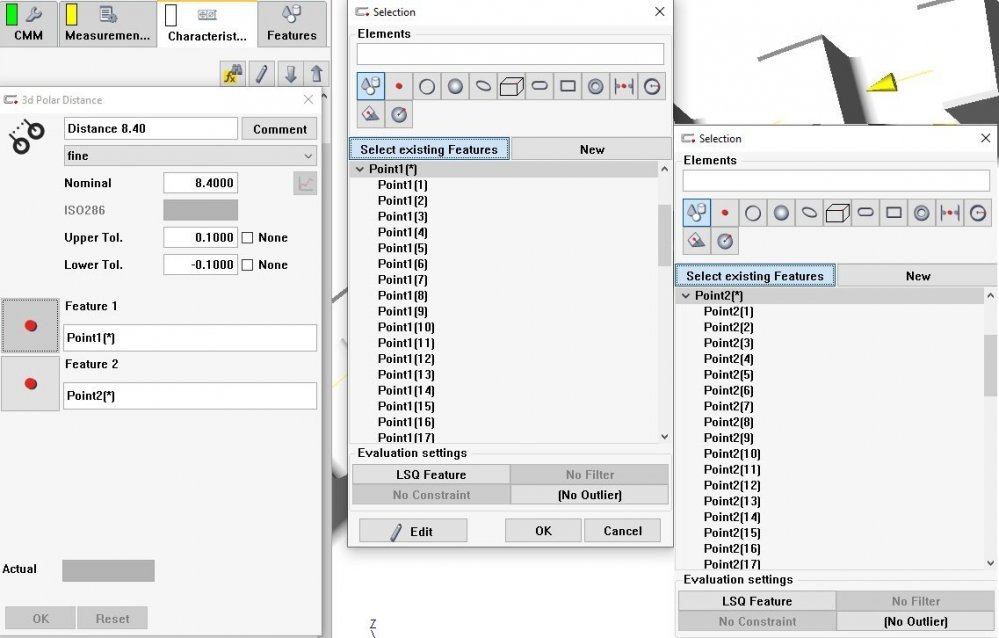Viewport: 999px width, 638px height.
Task: Move the characteristic down with the down arrow
Action: pos(290,74)
